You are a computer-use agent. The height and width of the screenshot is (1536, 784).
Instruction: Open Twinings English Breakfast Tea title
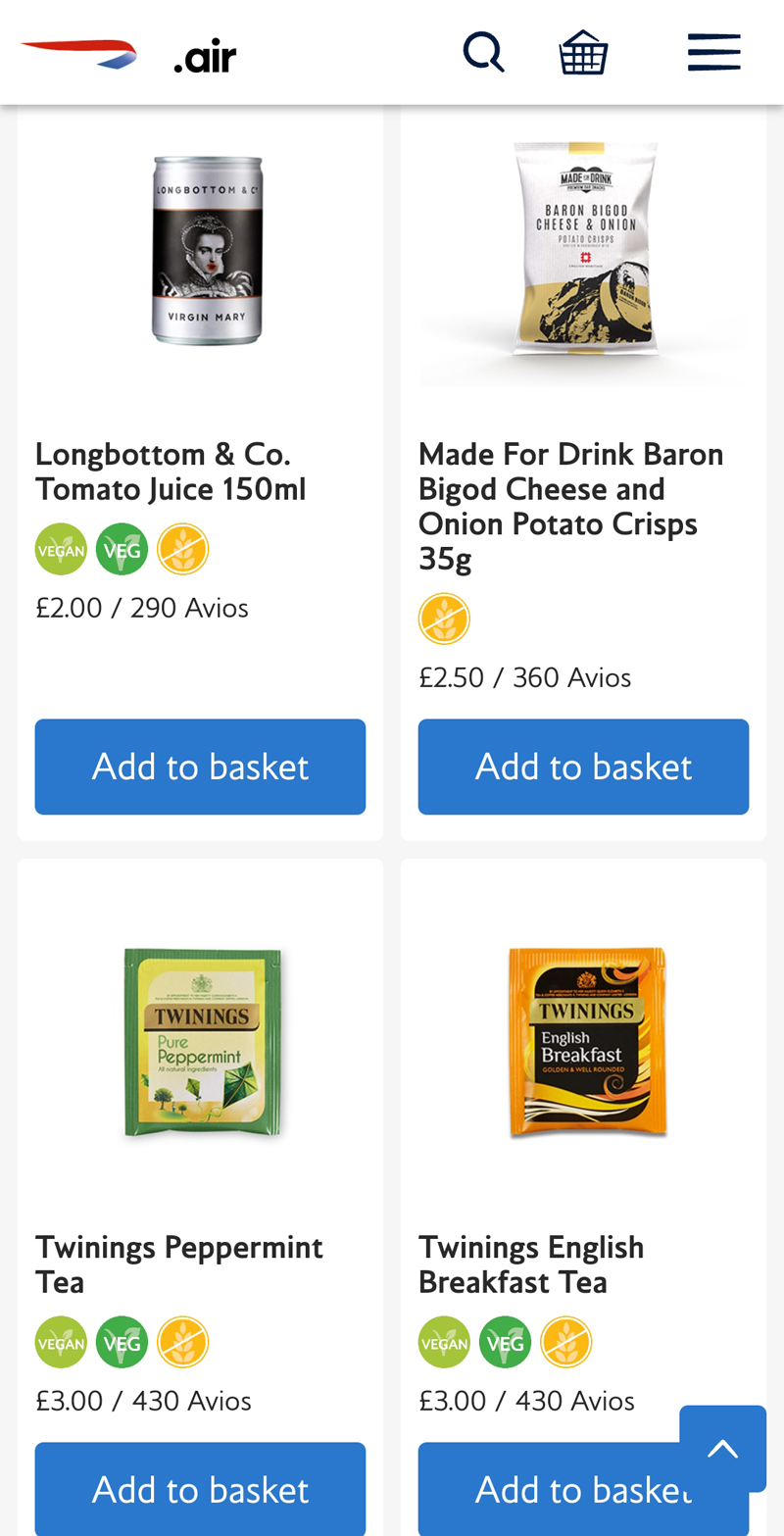coord(531,1264)
